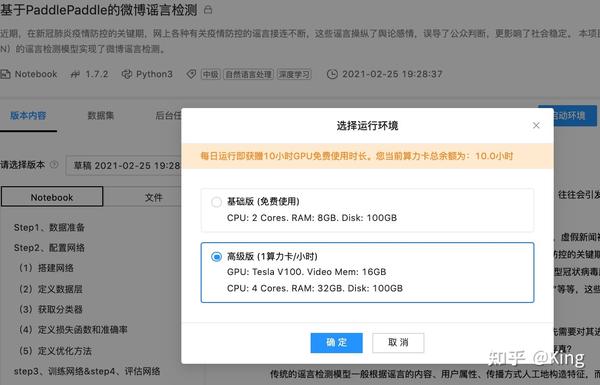
Task: Open the 草稿 version dropdown
Action: [123, 166]
